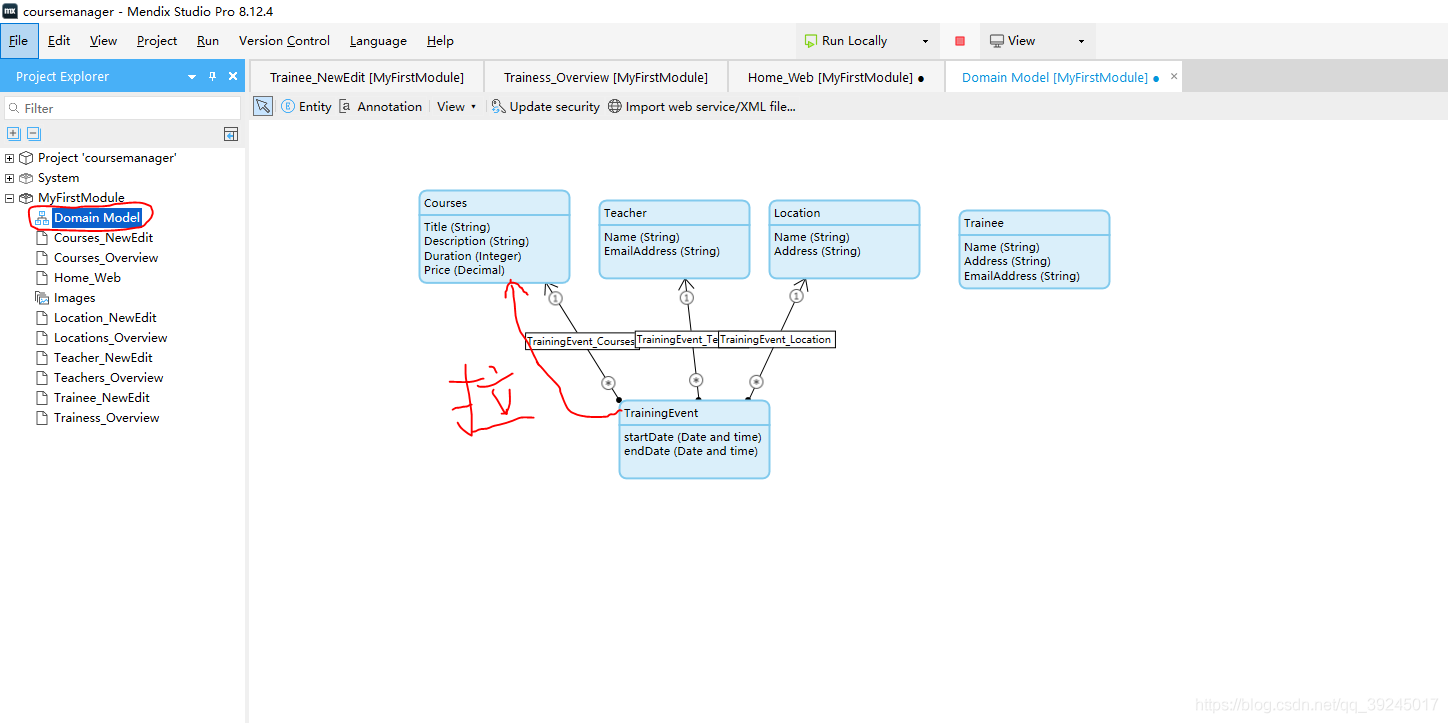This screenshot has width=1448, height=723.
Task: Toggle pin on Project Explorer panel
Action: [212, 77]
